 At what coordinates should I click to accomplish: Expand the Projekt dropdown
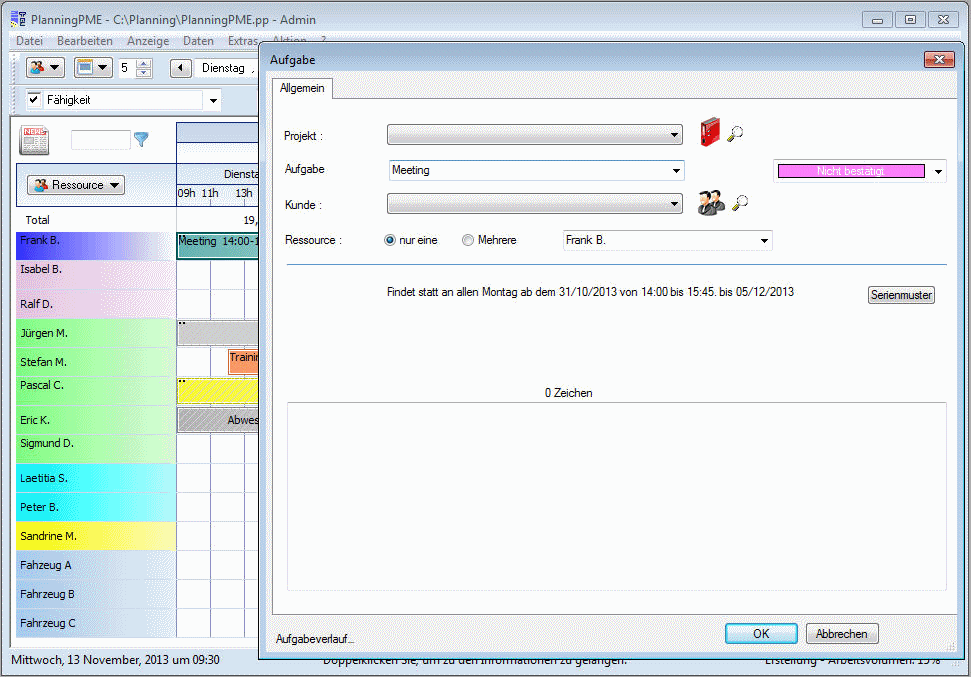point(674,135)
